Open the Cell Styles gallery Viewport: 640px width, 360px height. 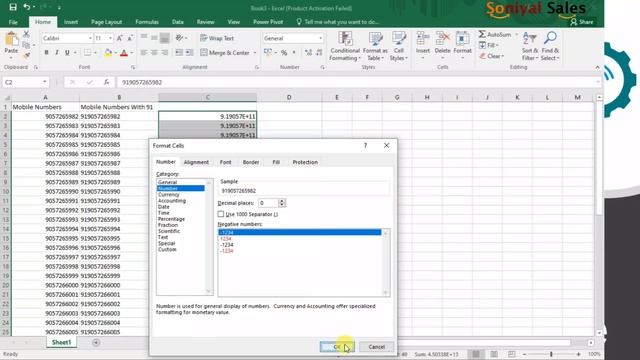click(399, 46)
